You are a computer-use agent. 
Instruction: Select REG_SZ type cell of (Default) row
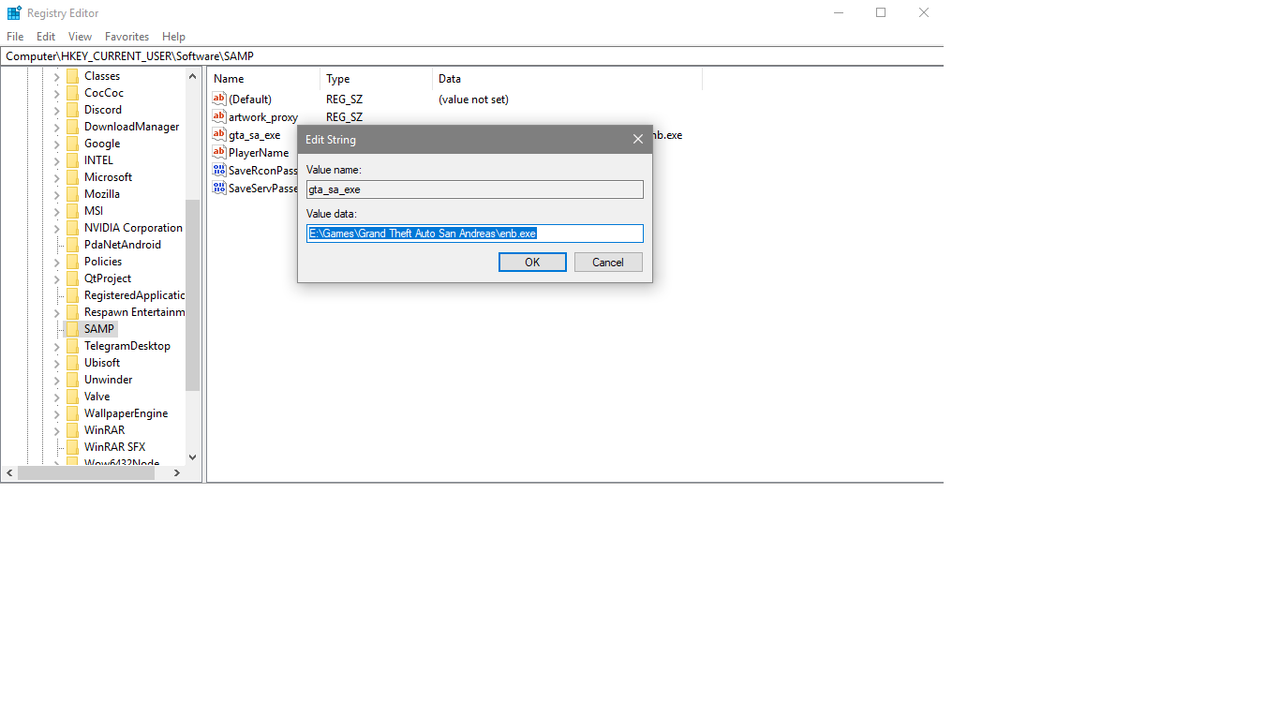[344, 99]
